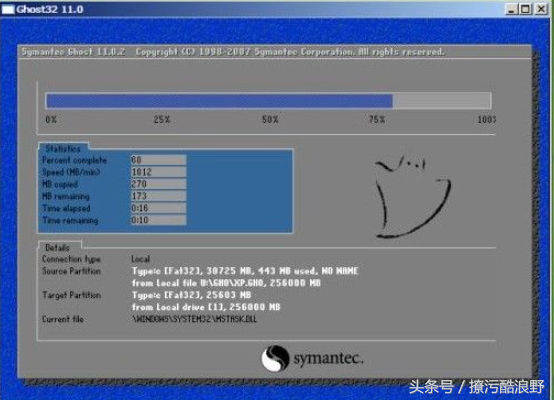Click the "MB copied" label
The width and height of the screenshot is (554, 400).
[60, 184]
